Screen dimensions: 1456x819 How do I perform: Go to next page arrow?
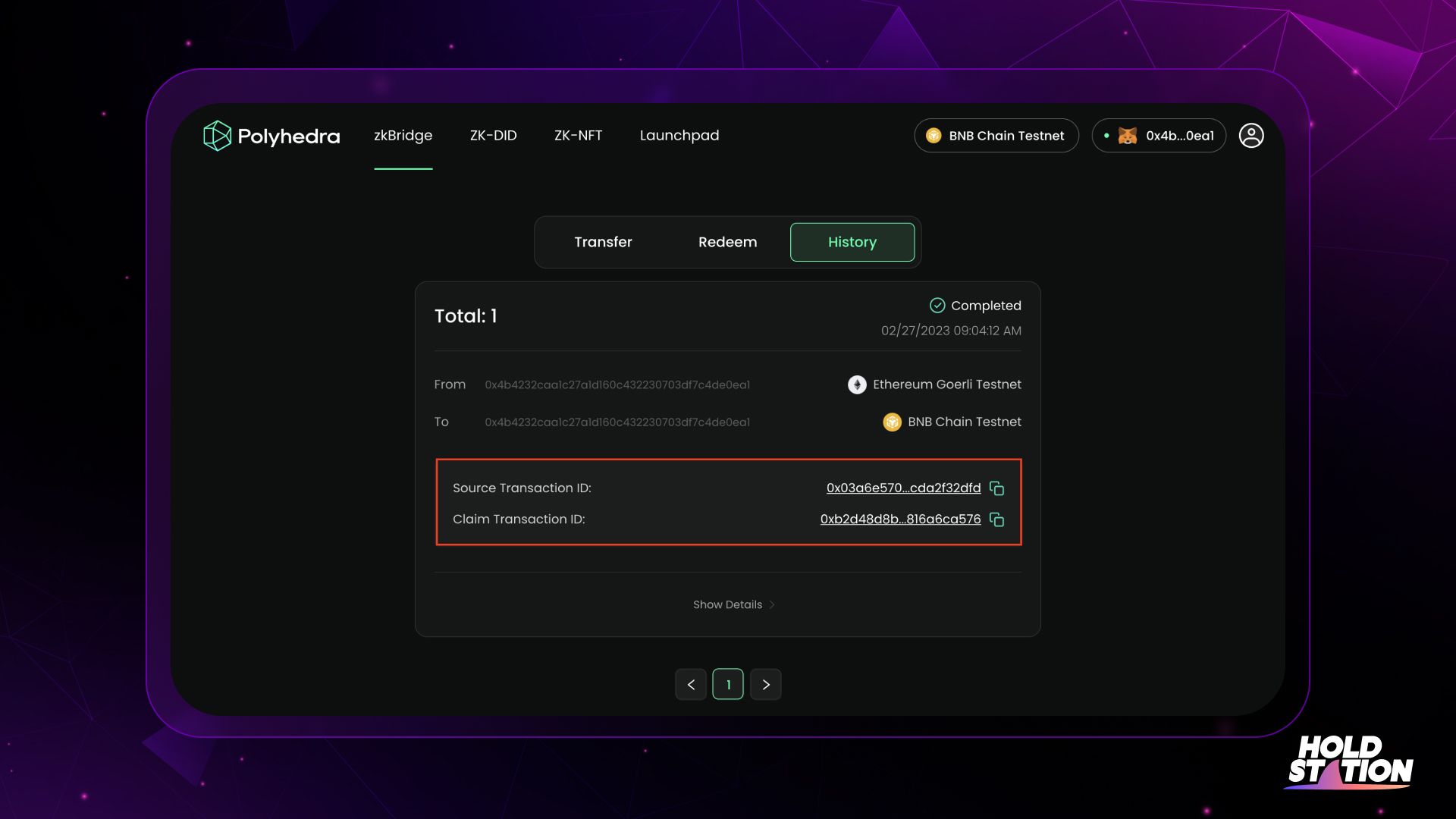click(766, 685)
